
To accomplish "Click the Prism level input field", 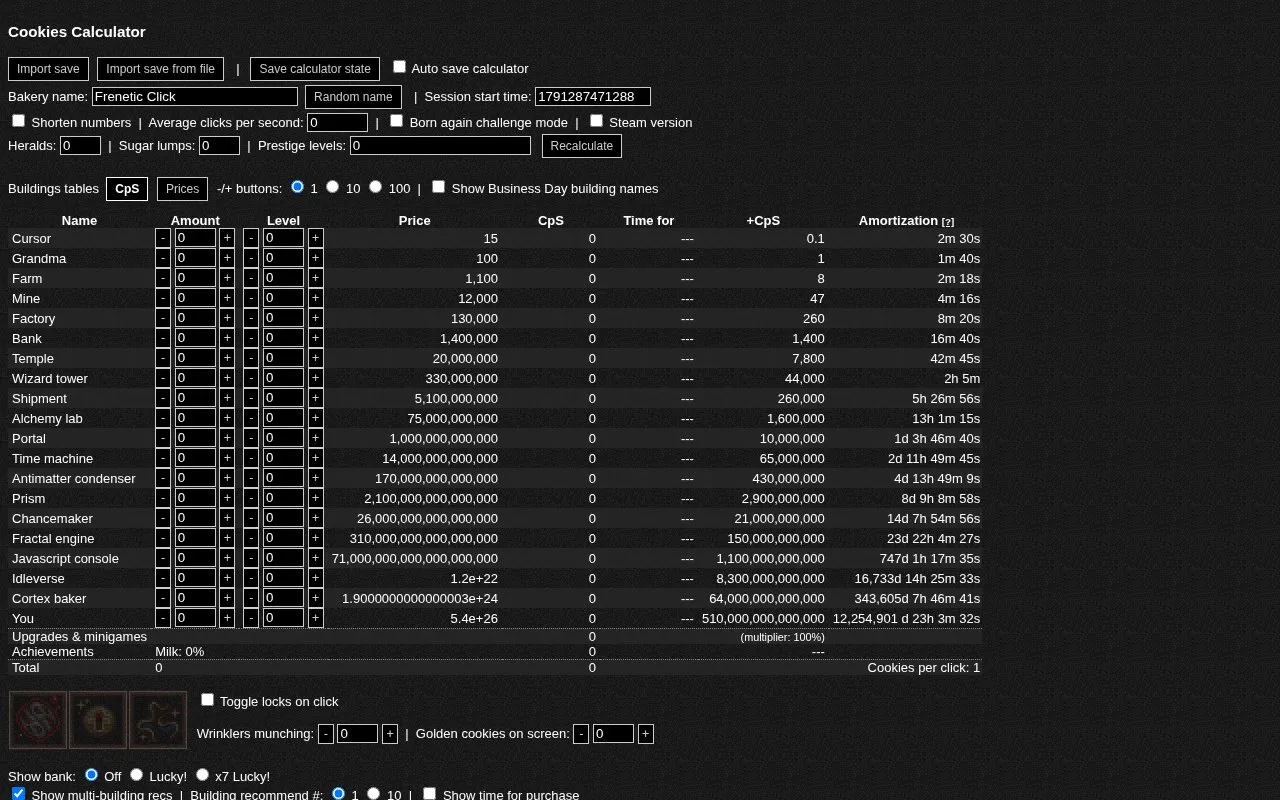I will [284, 498].
